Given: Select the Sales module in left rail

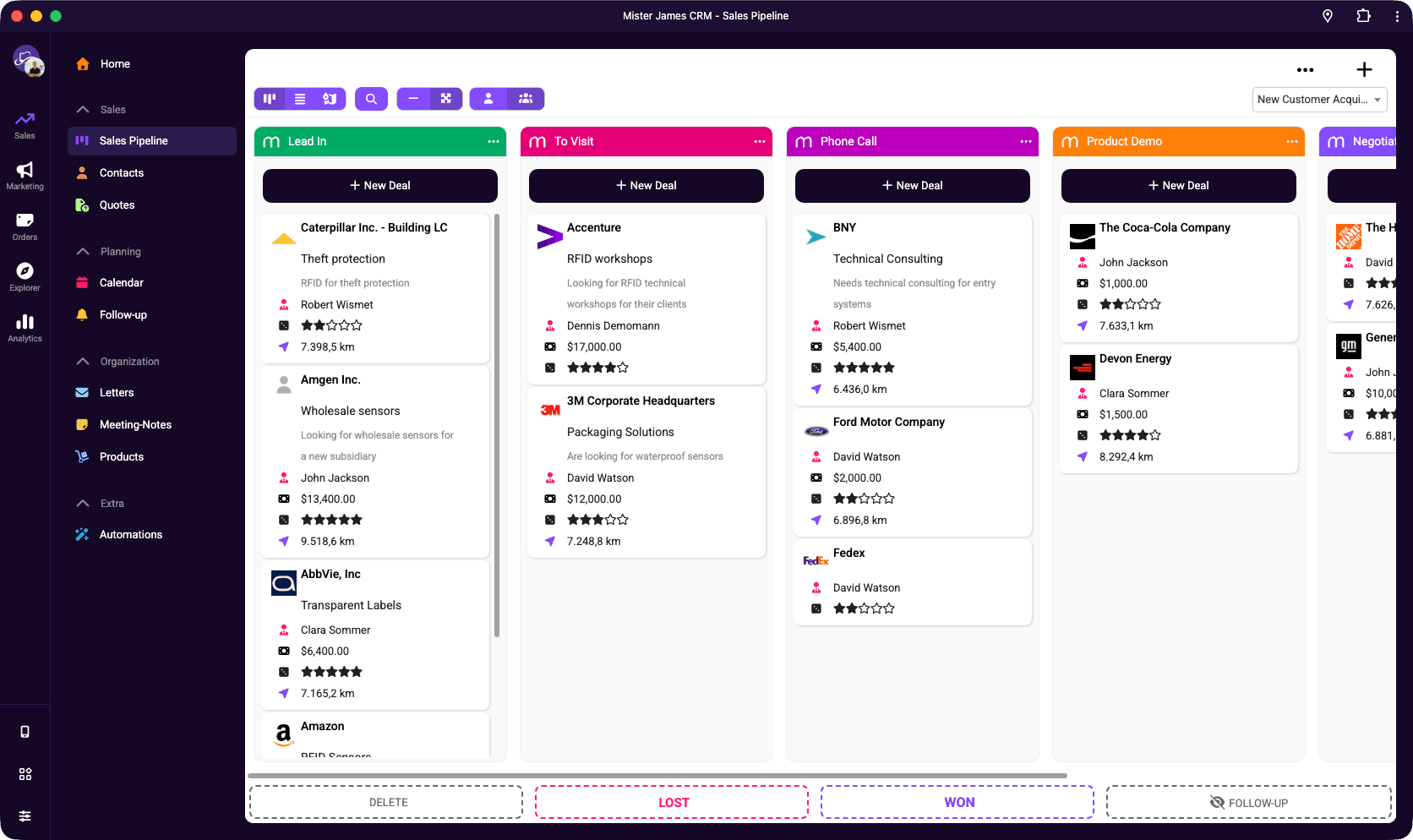Looking at the screenshot, I should pos(25,125).
